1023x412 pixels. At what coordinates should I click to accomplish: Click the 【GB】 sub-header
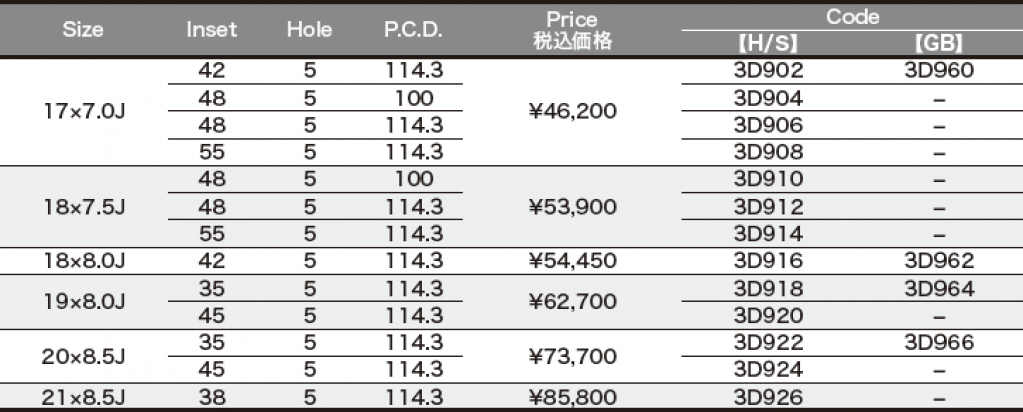tap(939, 44)
